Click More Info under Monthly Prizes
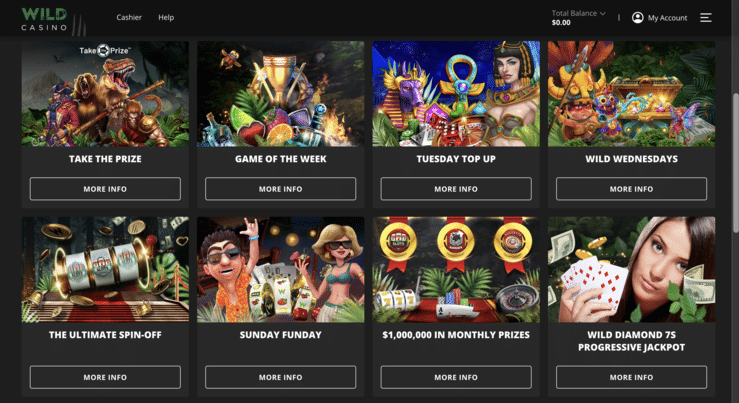Screen dimensions: 739x403 pos(456,377)
